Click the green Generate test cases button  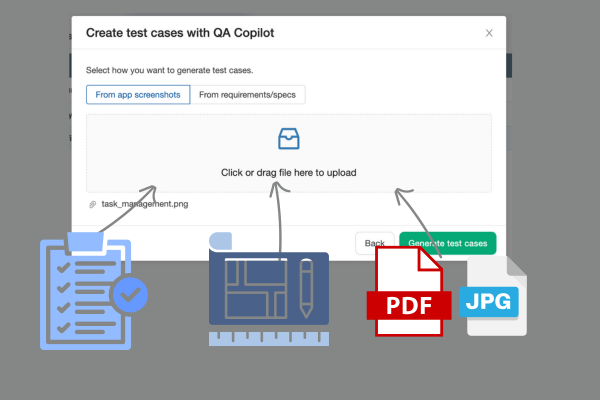click(x=448, y=243)
